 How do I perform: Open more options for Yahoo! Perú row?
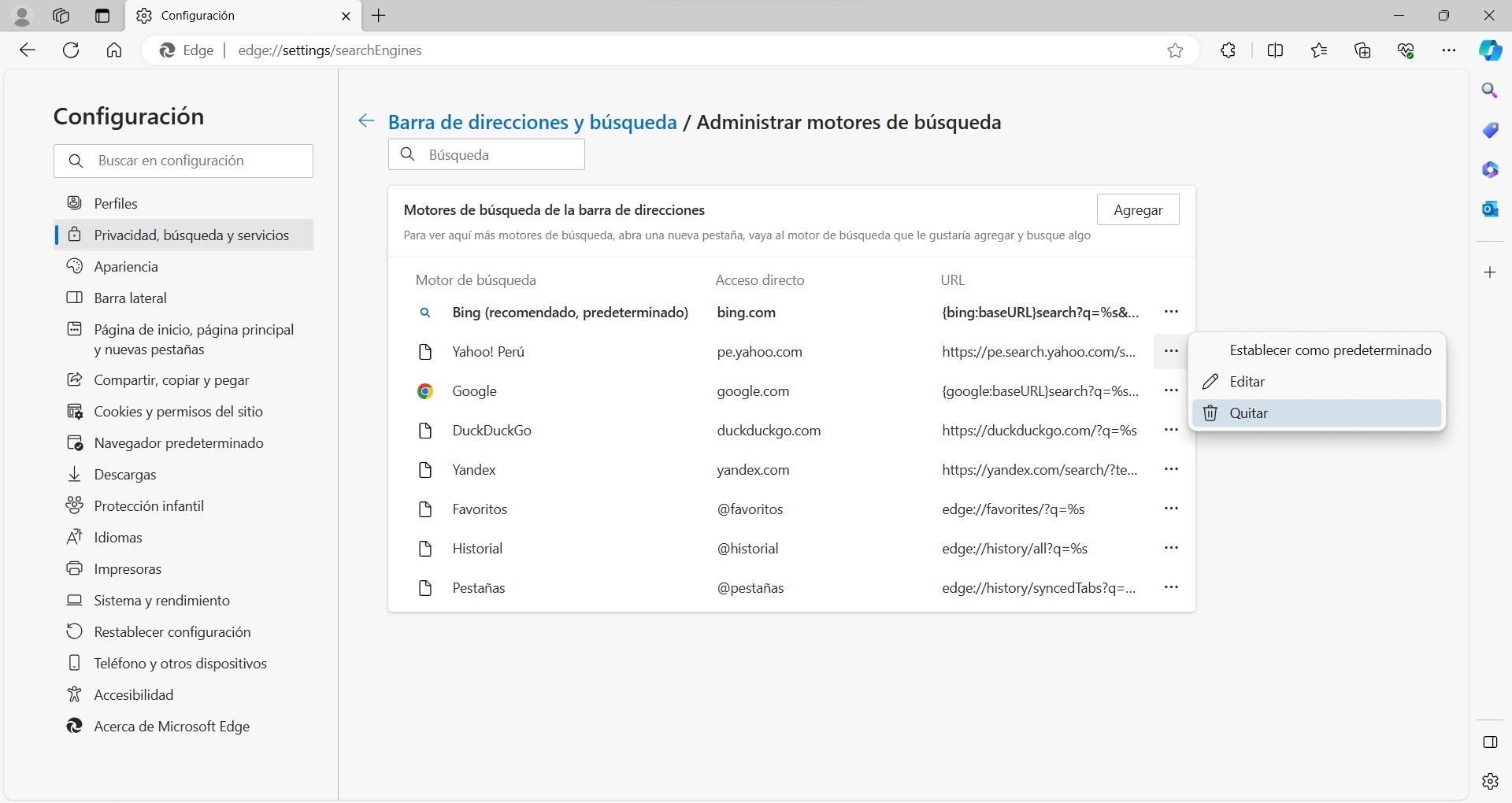pos(1171,351)
